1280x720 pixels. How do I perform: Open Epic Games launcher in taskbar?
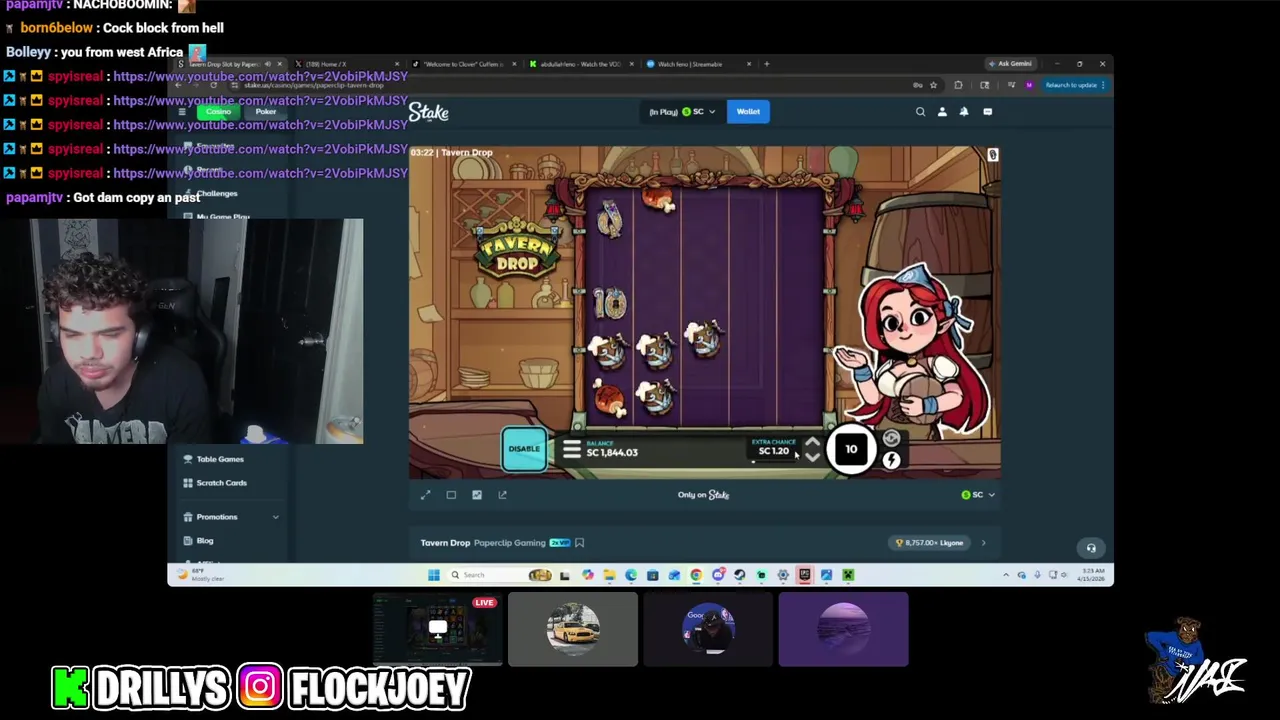(804, 575)
